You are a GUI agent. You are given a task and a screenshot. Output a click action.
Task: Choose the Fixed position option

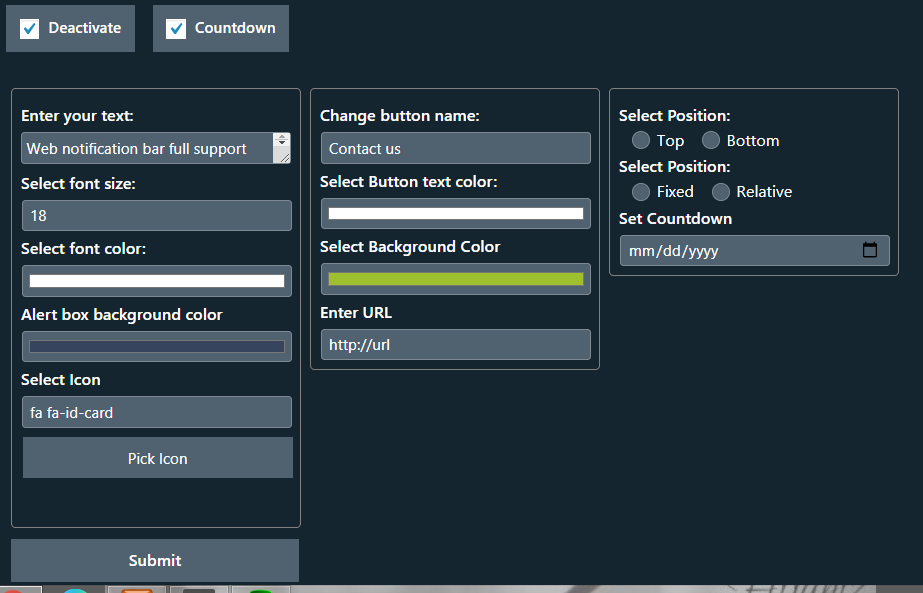640,191
